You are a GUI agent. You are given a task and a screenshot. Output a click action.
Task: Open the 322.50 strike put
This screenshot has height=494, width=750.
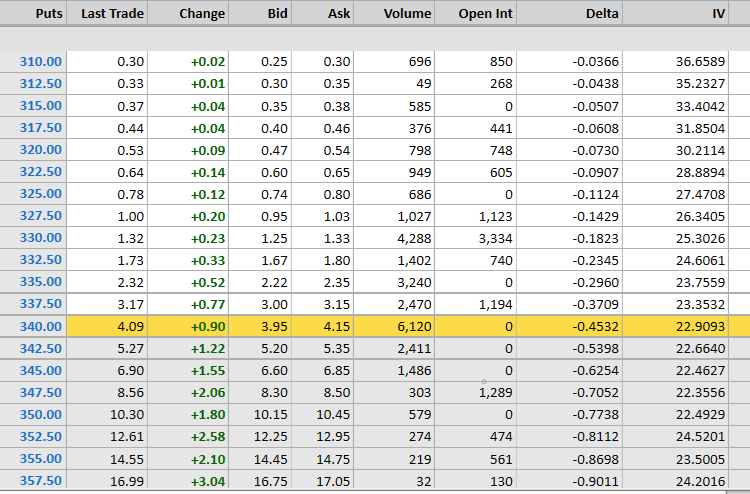(41, 172)
